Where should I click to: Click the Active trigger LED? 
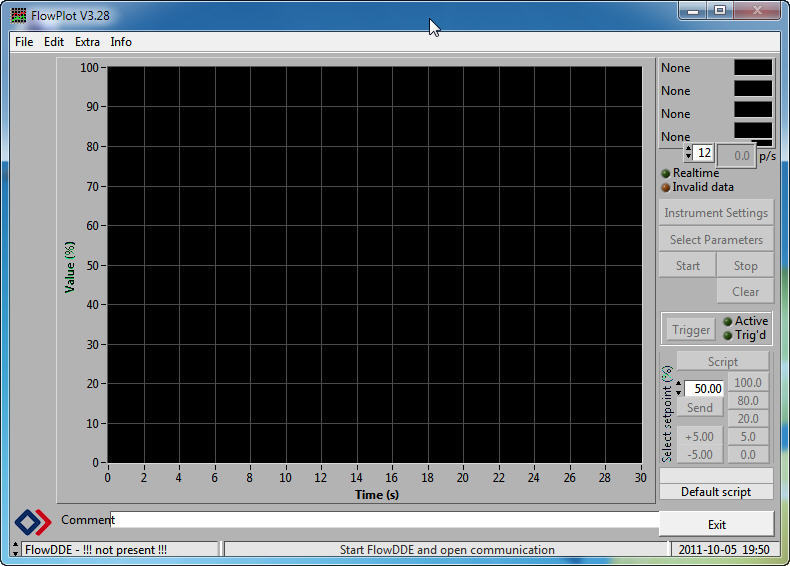728,322
